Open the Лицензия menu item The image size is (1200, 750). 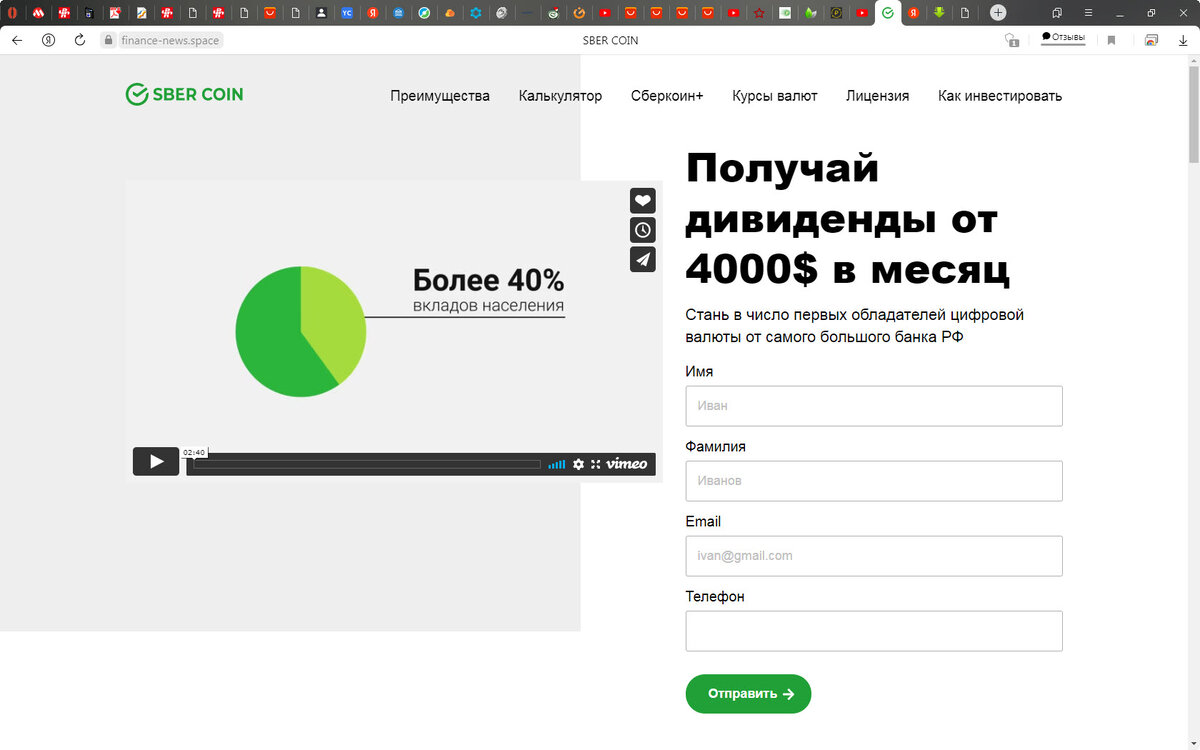point(878,96)
